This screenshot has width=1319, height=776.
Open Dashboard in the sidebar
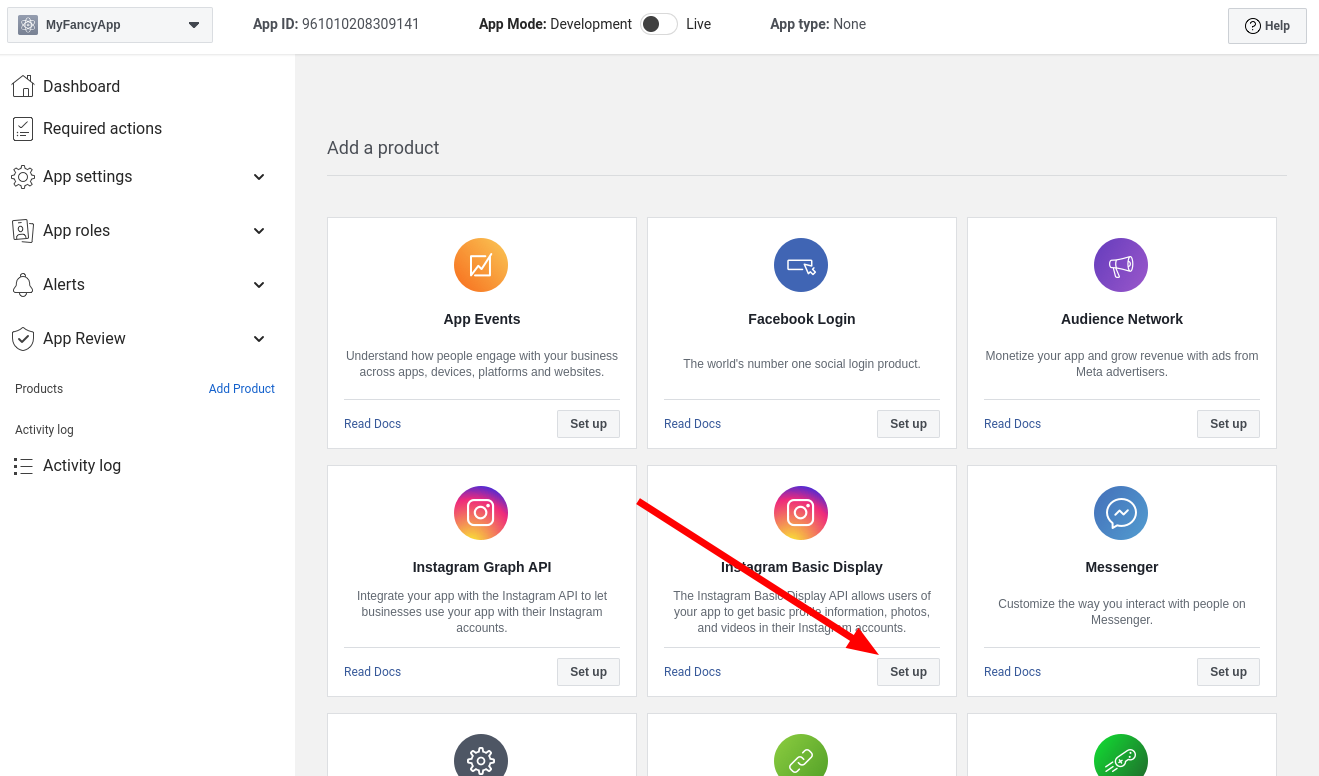point(81,87)
